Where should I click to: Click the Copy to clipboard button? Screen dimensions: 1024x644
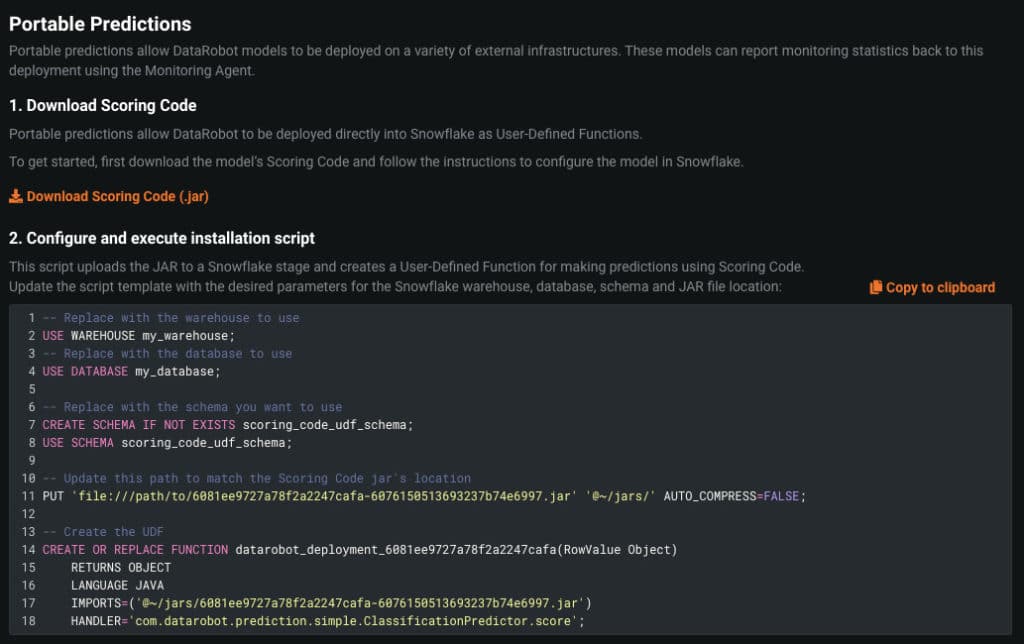tap(933, 287)
